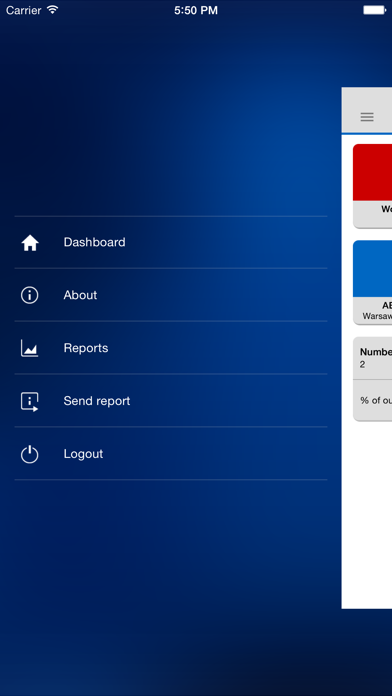Tap the info circle icon beside About

click(x=30, y=295)
